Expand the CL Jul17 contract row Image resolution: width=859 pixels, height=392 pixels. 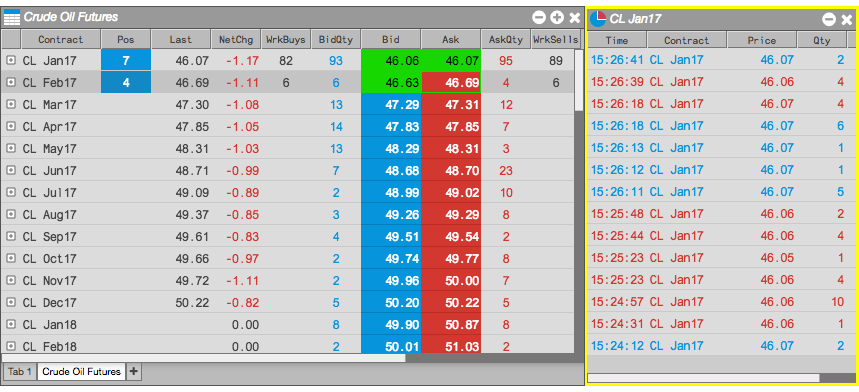[x=10, y=192]
